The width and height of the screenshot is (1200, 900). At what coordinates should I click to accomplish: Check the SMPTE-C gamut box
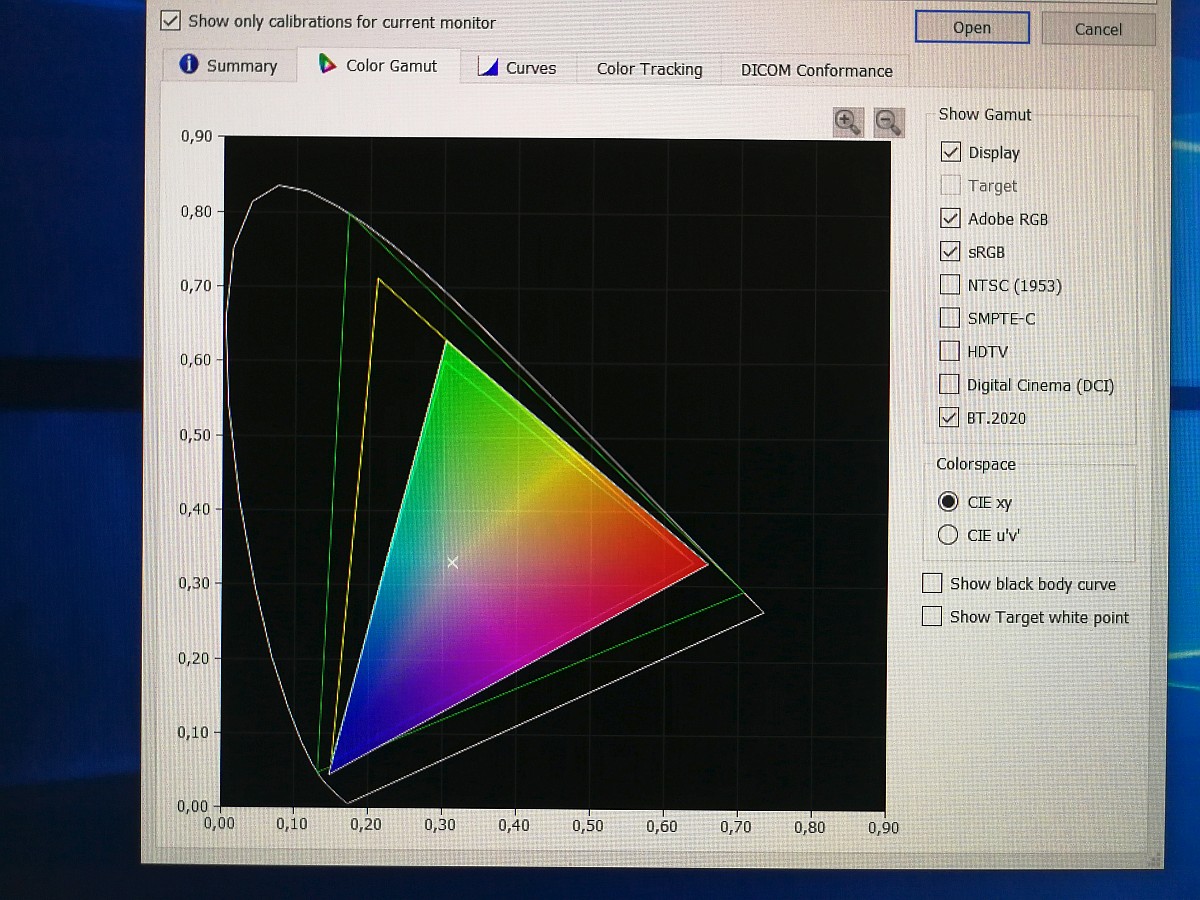(950, 318)
